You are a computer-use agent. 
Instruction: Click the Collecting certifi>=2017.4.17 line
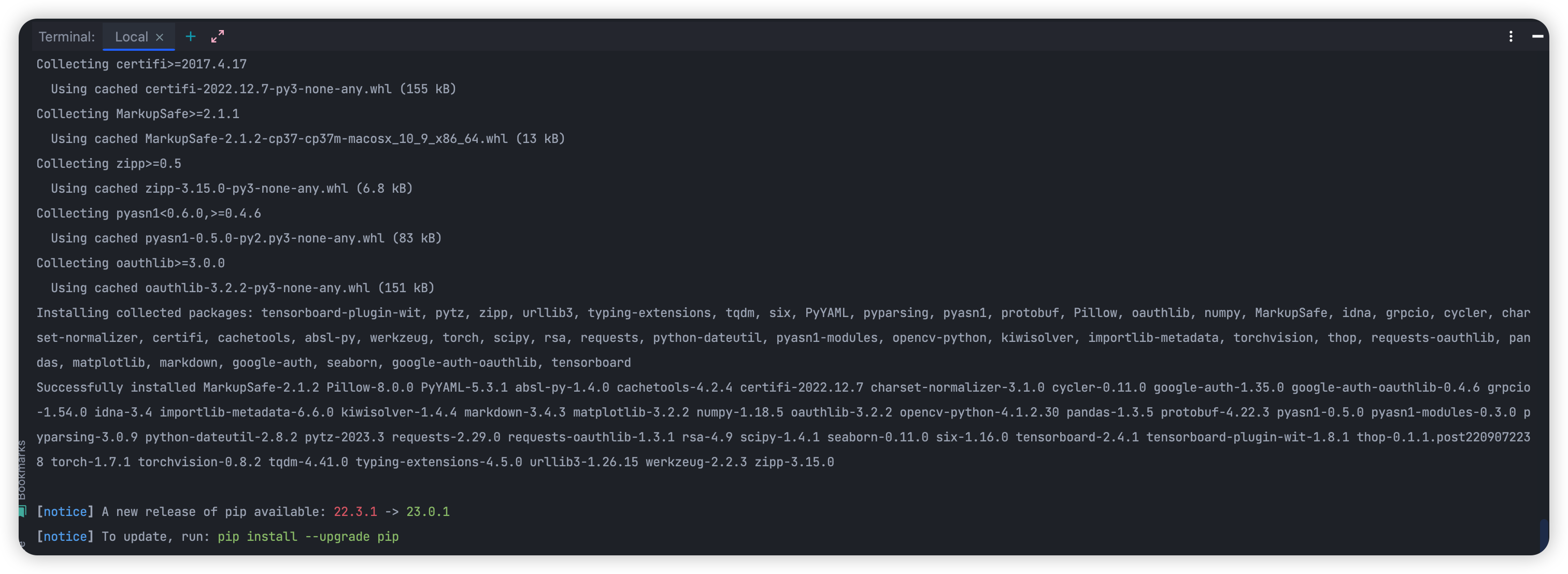click(141, 64)
